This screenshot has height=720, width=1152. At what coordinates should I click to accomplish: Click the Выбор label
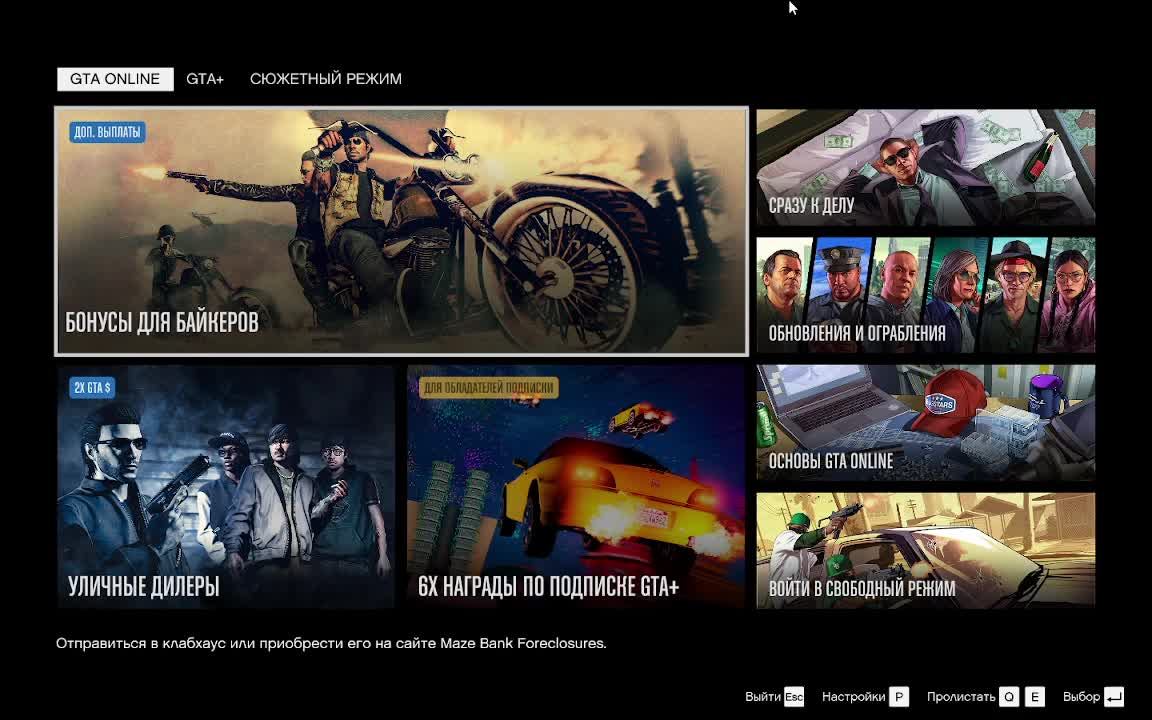pos(1081,696)
